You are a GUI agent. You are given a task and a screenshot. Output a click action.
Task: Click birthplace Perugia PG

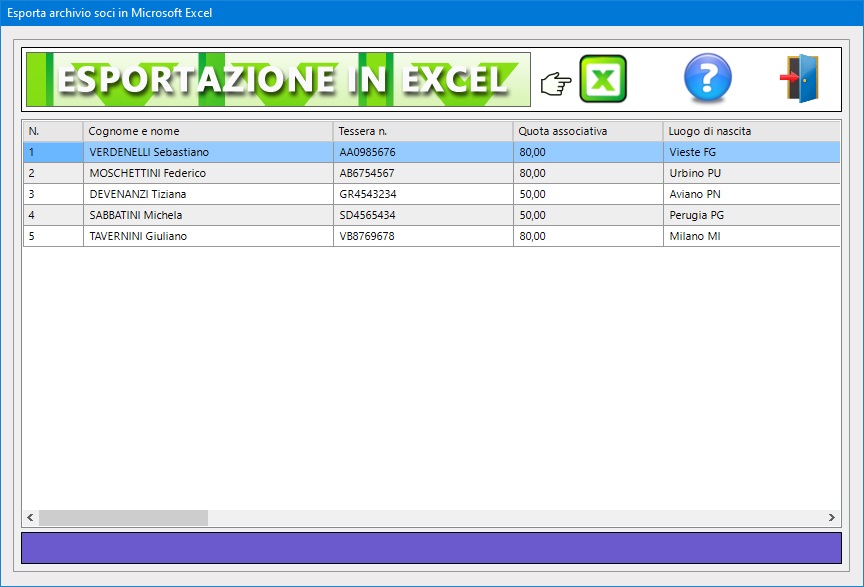696,215
